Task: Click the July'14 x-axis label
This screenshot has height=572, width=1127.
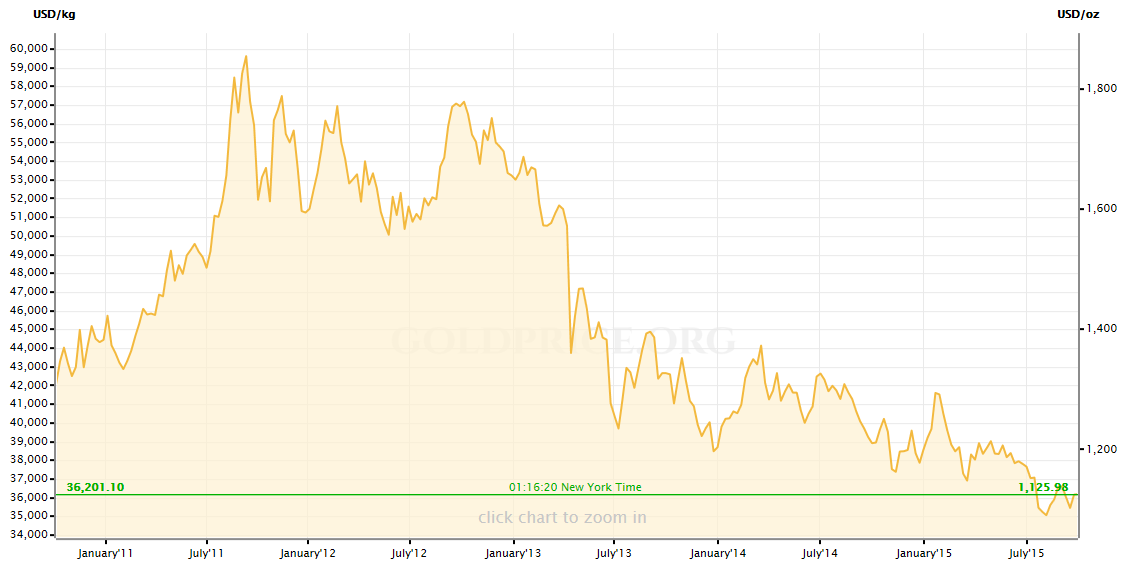Action: pyautogui.click(x=819, y=553)
